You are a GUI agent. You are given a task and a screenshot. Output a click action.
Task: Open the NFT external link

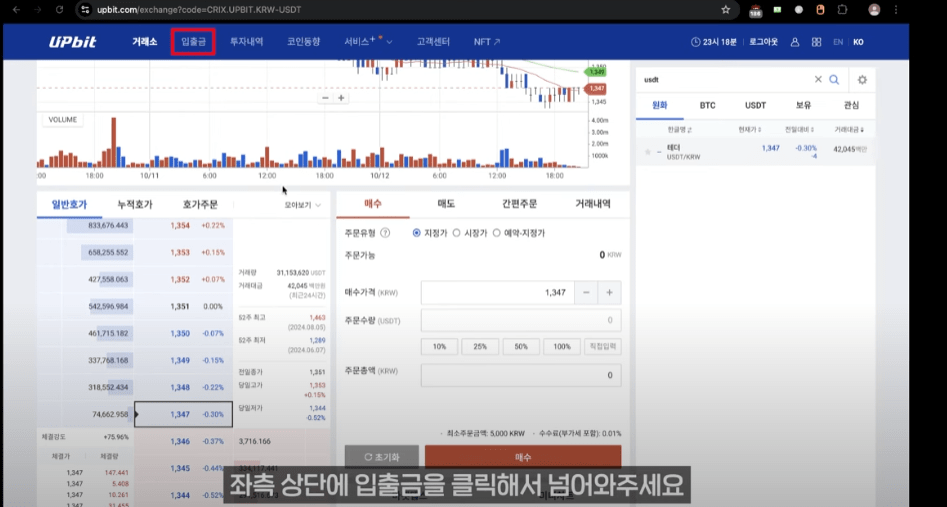(x=487, y=42)
